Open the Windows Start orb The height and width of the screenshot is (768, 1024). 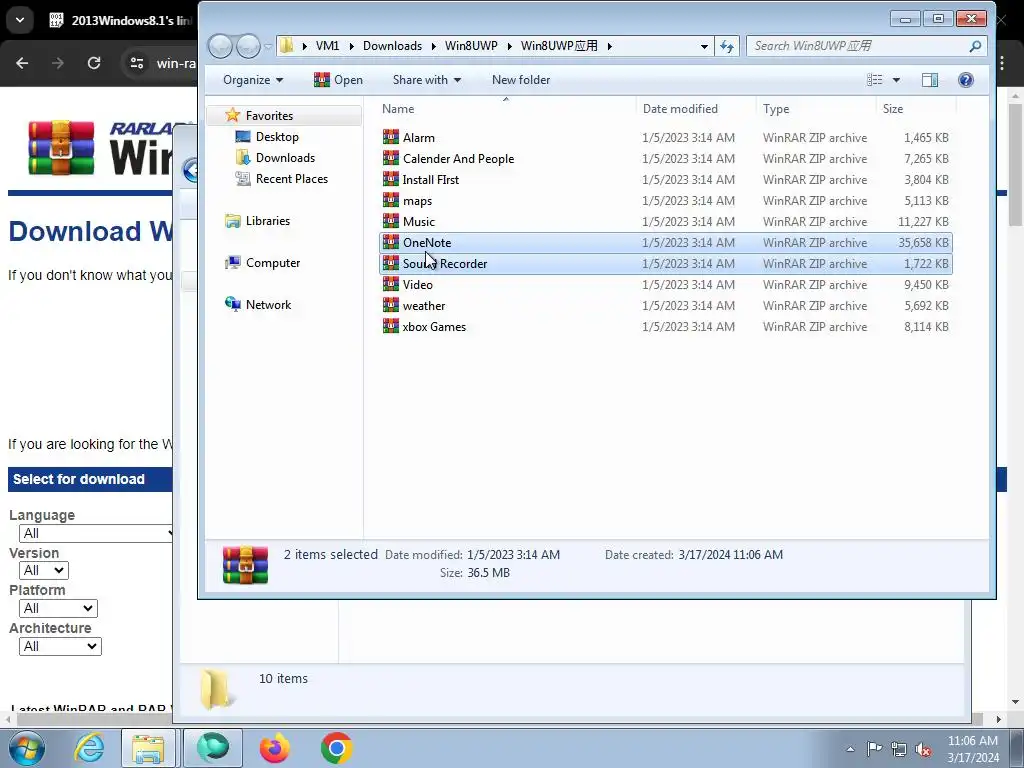click(27, 748)
